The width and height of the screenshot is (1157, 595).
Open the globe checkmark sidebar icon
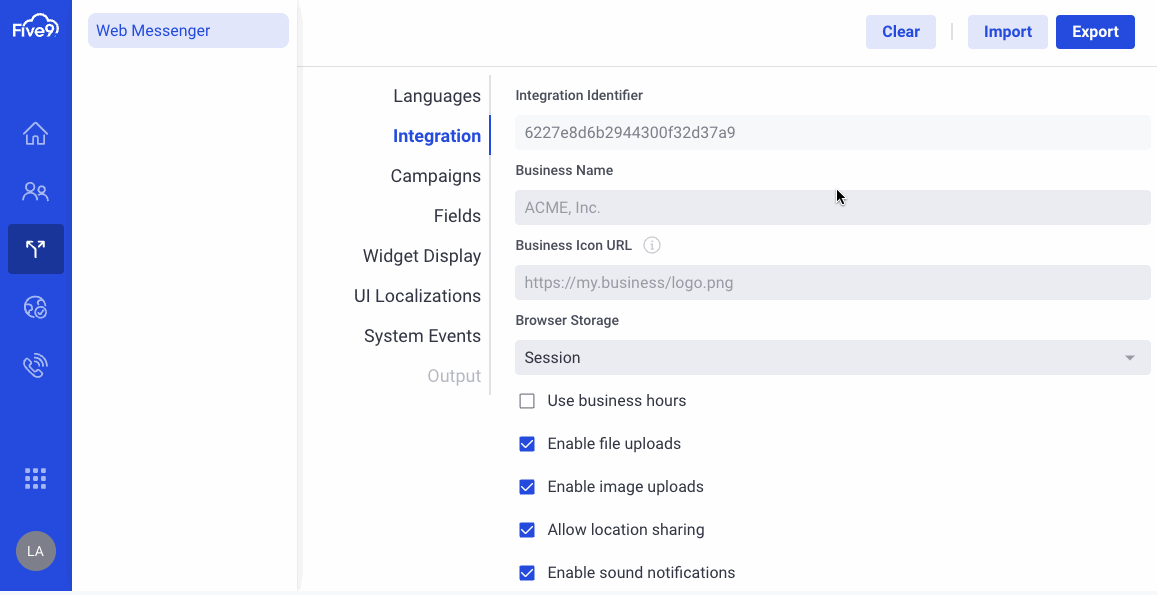pyautogui.click(x=35, y=307)
